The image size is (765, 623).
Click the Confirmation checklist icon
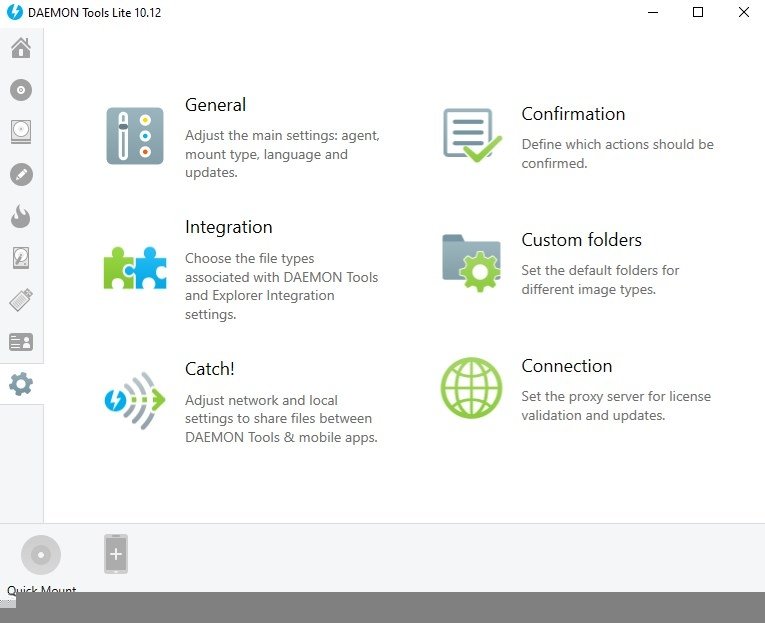(x=472, y=135)
